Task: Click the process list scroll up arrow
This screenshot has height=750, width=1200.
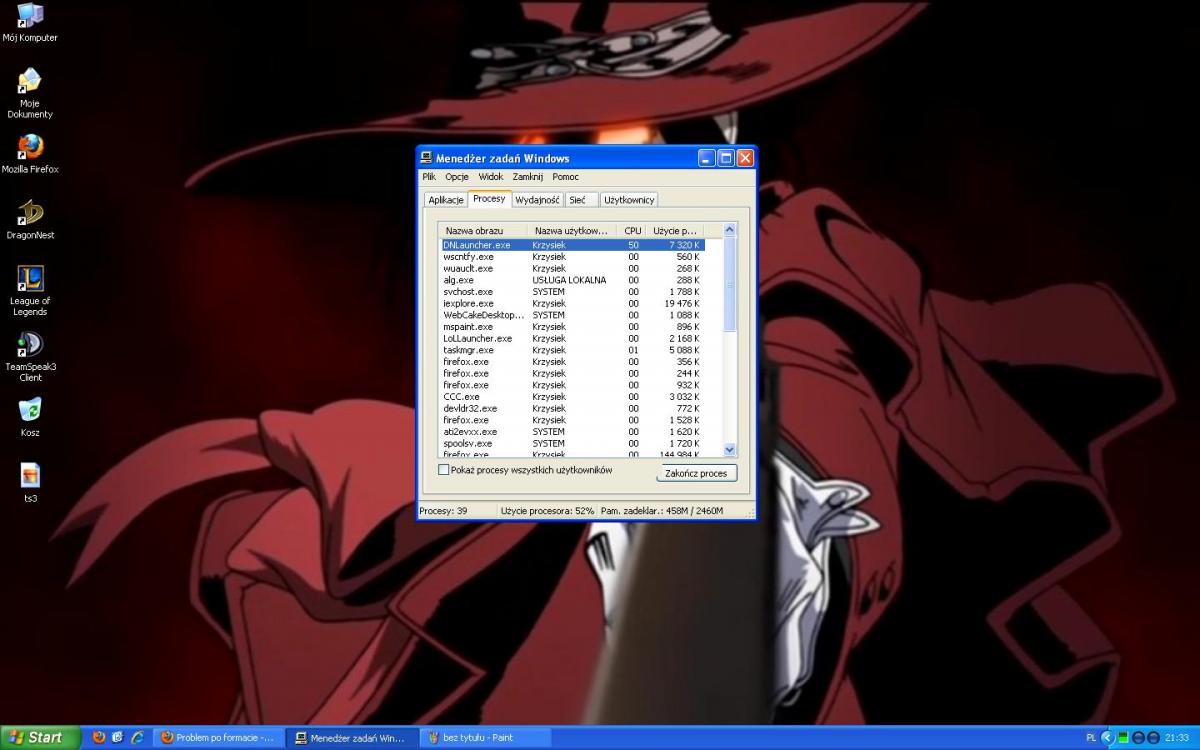Action: click(x=729, y=230)
